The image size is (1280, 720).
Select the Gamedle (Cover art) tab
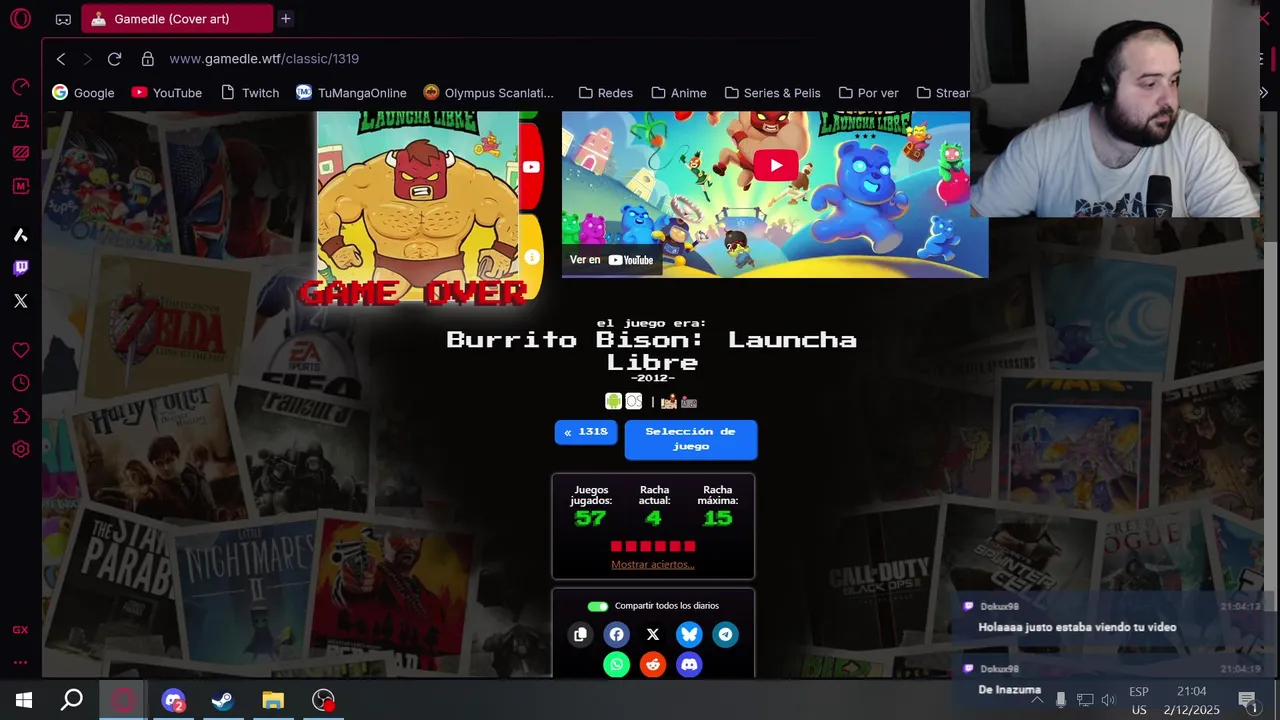point(176,19)
